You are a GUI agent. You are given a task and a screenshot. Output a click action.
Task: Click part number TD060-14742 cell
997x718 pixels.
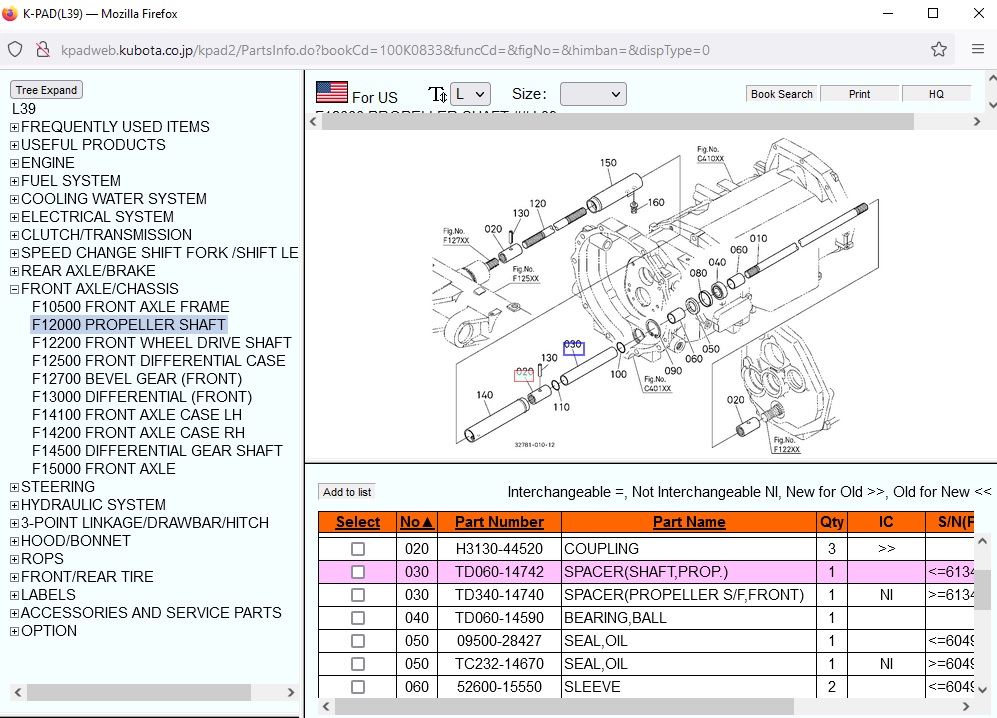499,572
